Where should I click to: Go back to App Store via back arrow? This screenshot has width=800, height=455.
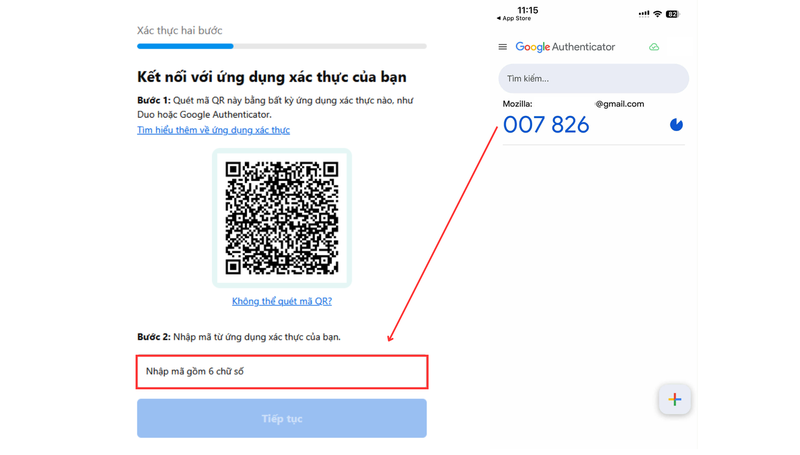514,18
